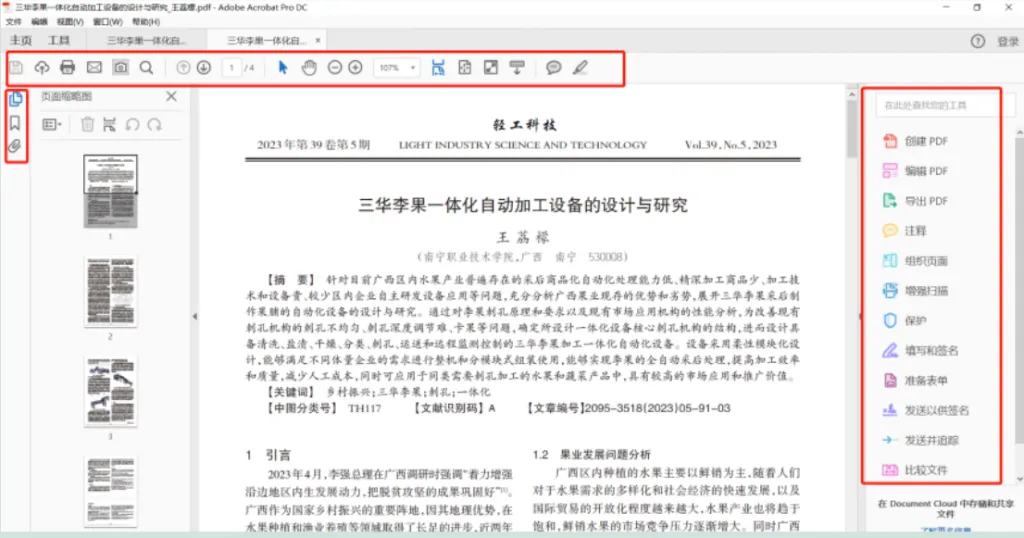Click the fit one full page icon
Image resolution: width=1024 pixels, height=538 pixels.
point(464,67)
